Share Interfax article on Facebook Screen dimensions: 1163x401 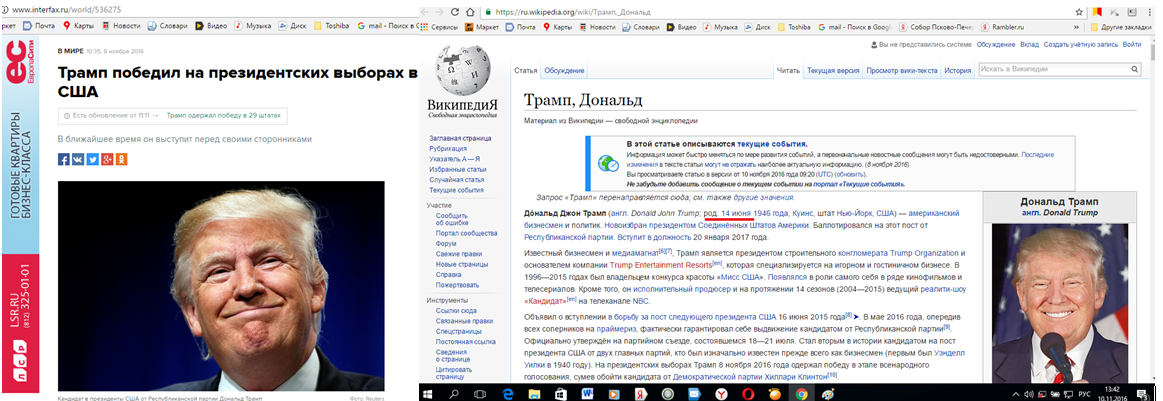click(64, 159)
